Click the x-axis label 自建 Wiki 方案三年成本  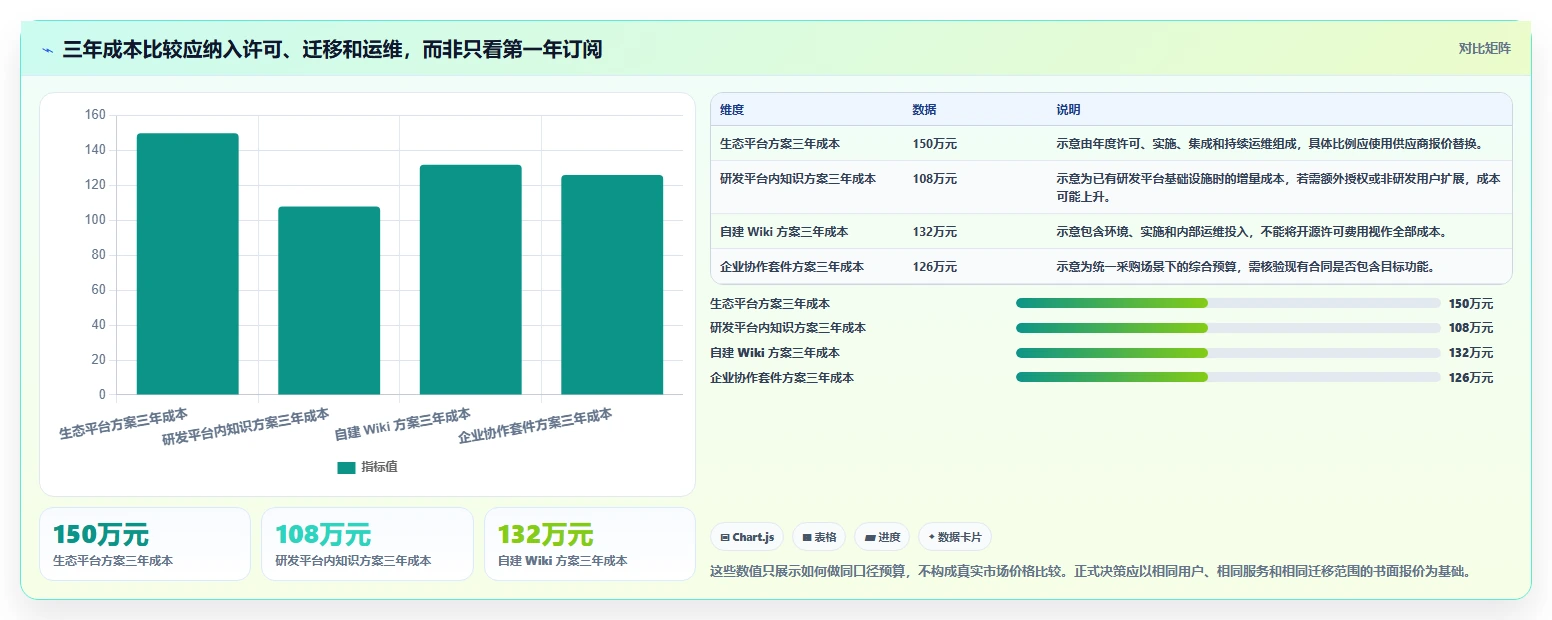403,424
